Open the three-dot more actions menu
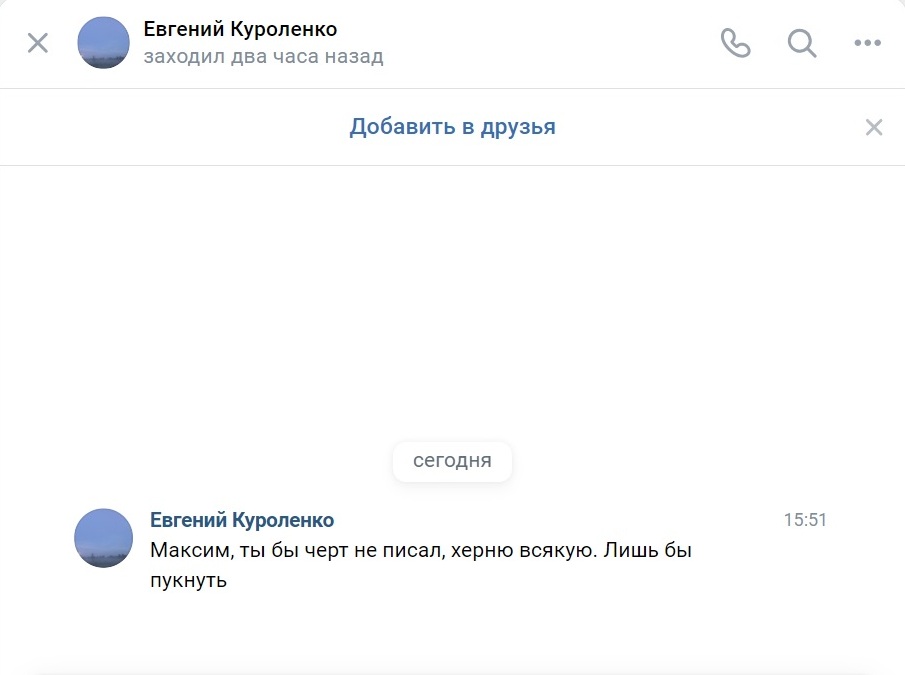 click(866, 43)
